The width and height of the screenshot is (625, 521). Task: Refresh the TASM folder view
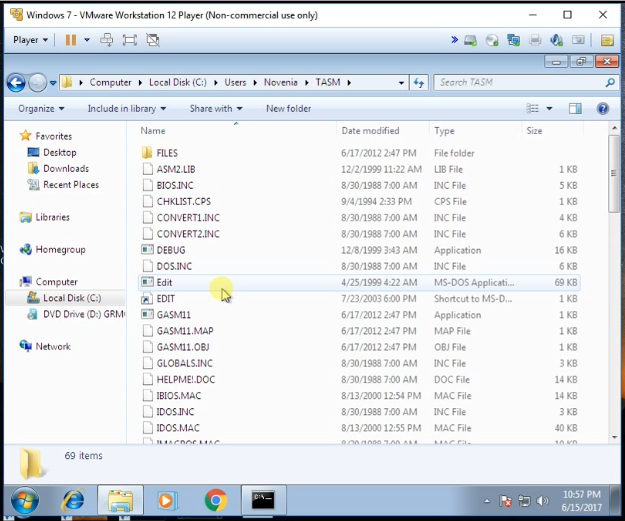click(419, 83)
